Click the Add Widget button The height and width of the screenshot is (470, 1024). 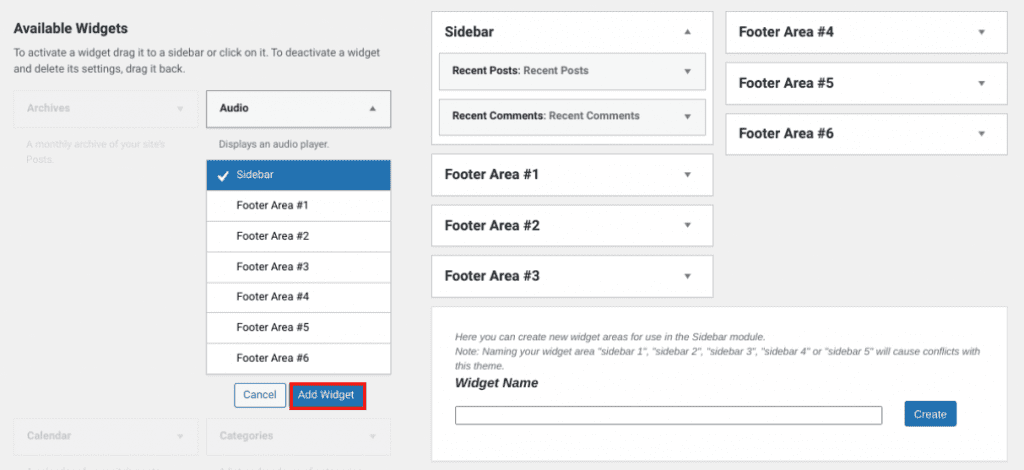click(326, 395)
